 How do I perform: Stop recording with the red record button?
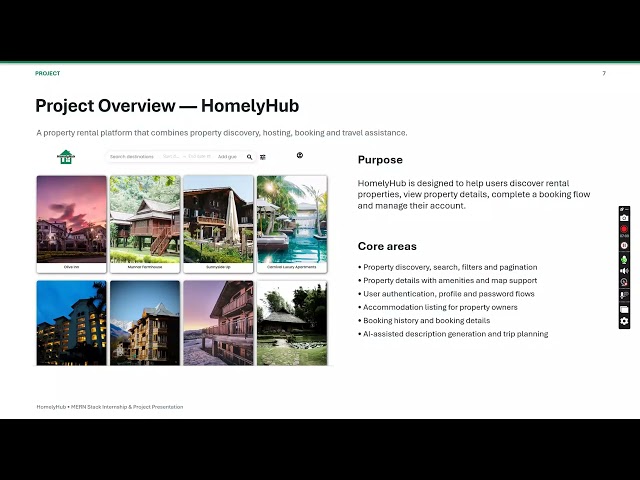click(624, 229)
